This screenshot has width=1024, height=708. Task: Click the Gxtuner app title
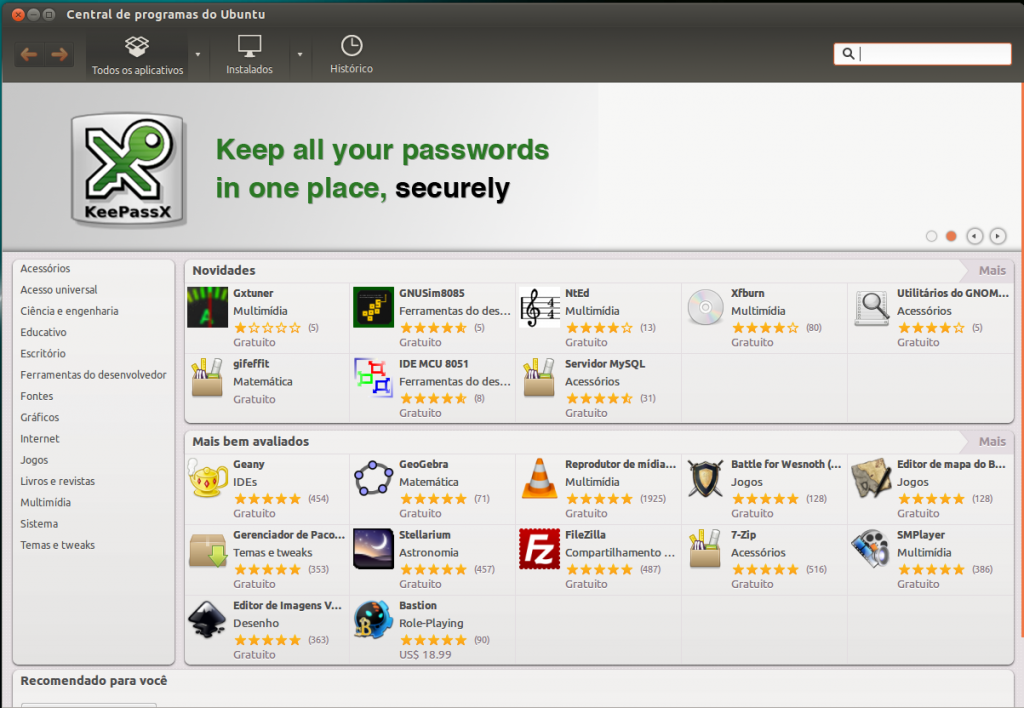click(253, 293)
